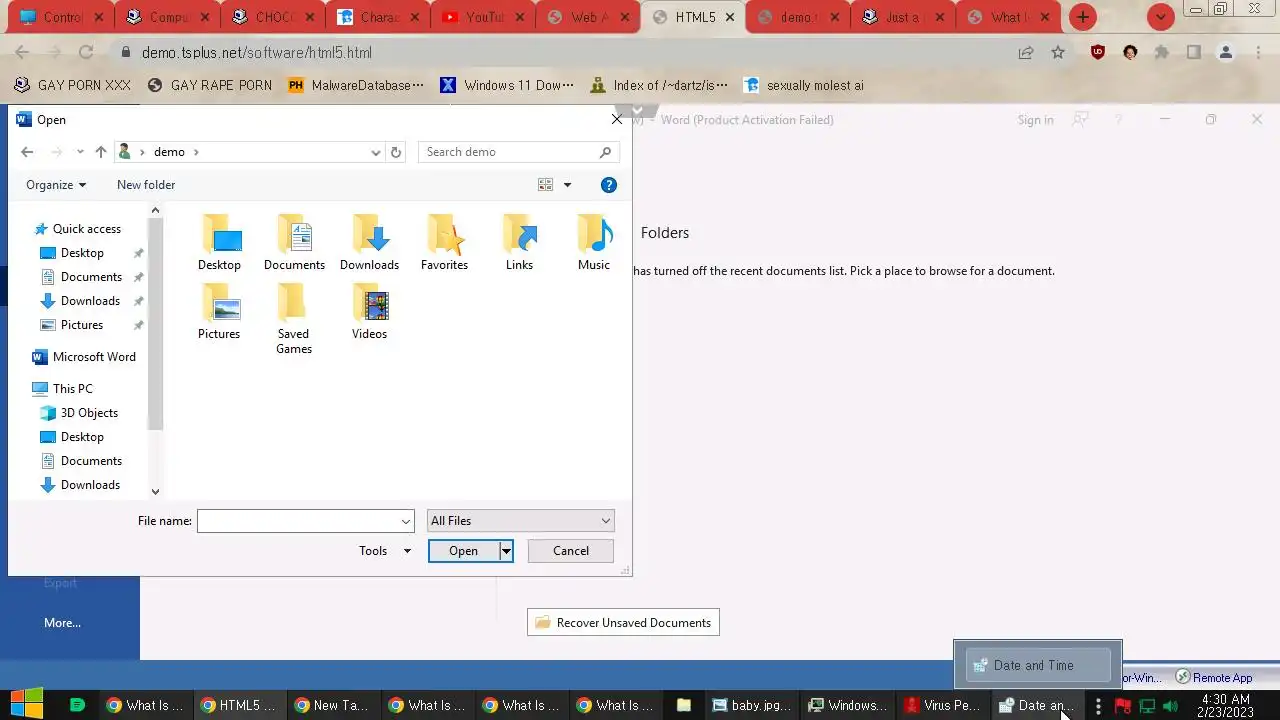Click More... in Word's sidebar
Image resolution: width=1280 pixels, height=720 pixels.
click(x=62, y=623)
